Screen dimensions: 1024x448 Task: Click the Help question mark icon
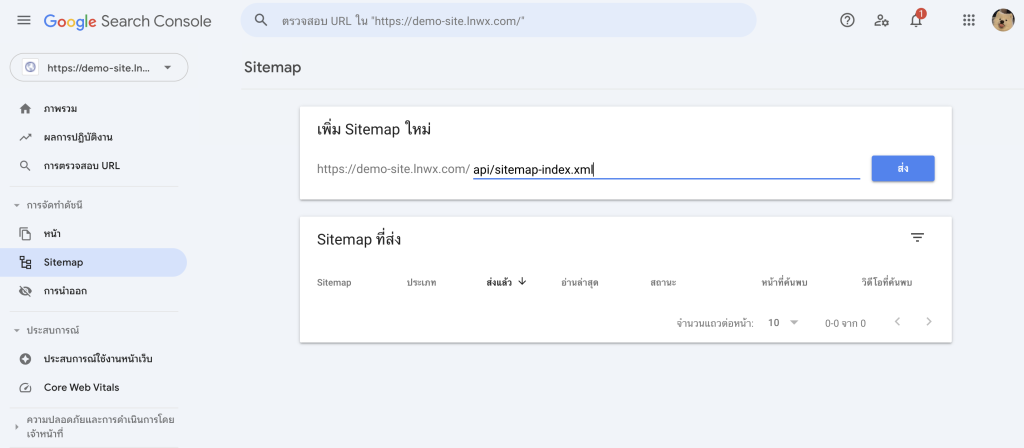tap(847, 20)
